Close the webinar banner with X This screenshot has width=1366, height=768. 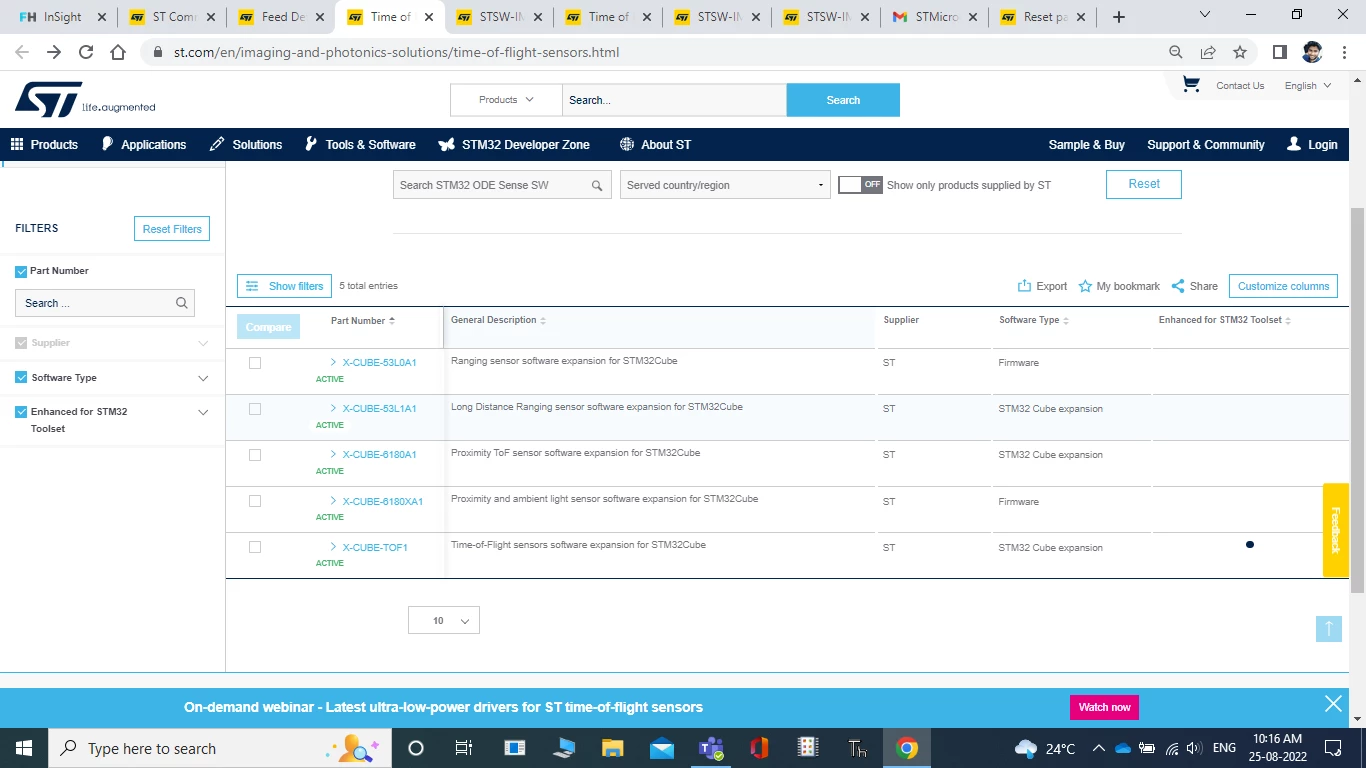click(1333, 704)
